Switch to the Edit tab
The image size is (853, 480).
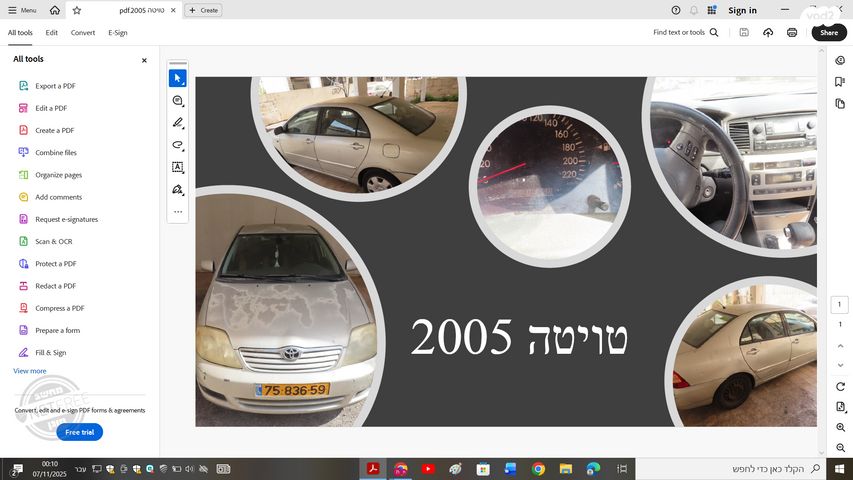point(52,33)
